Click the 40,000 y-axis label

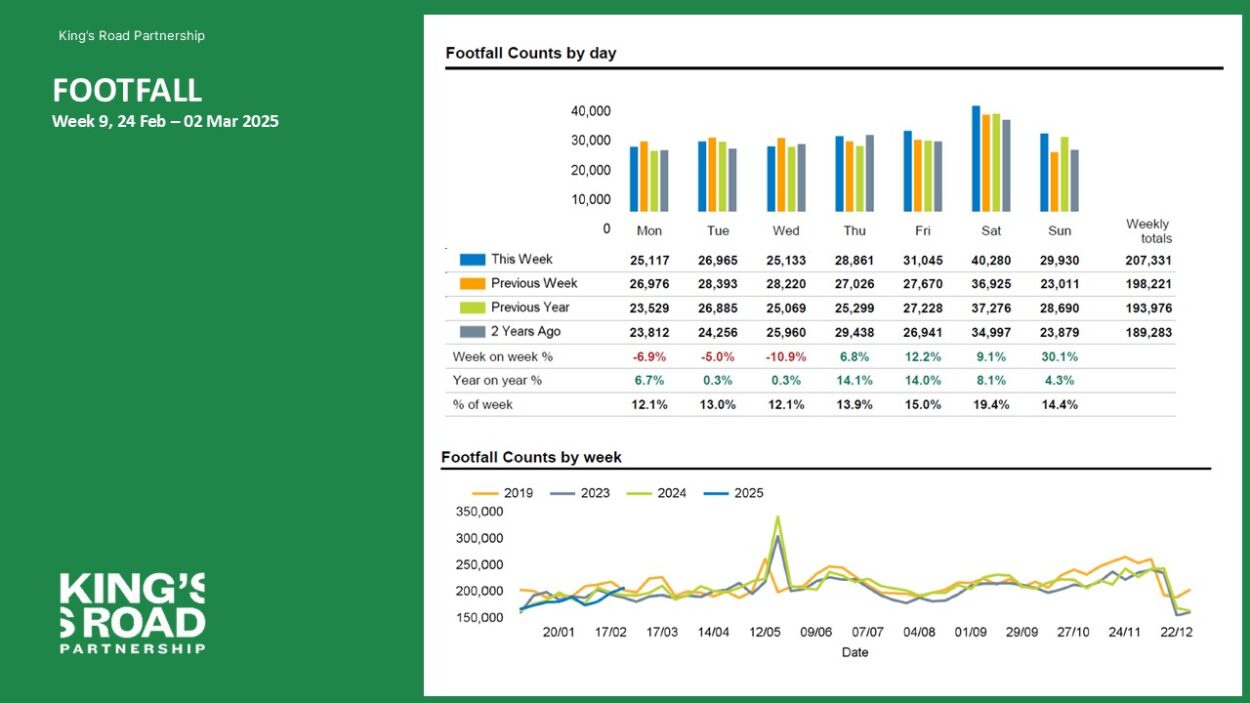tap(591, 111)
